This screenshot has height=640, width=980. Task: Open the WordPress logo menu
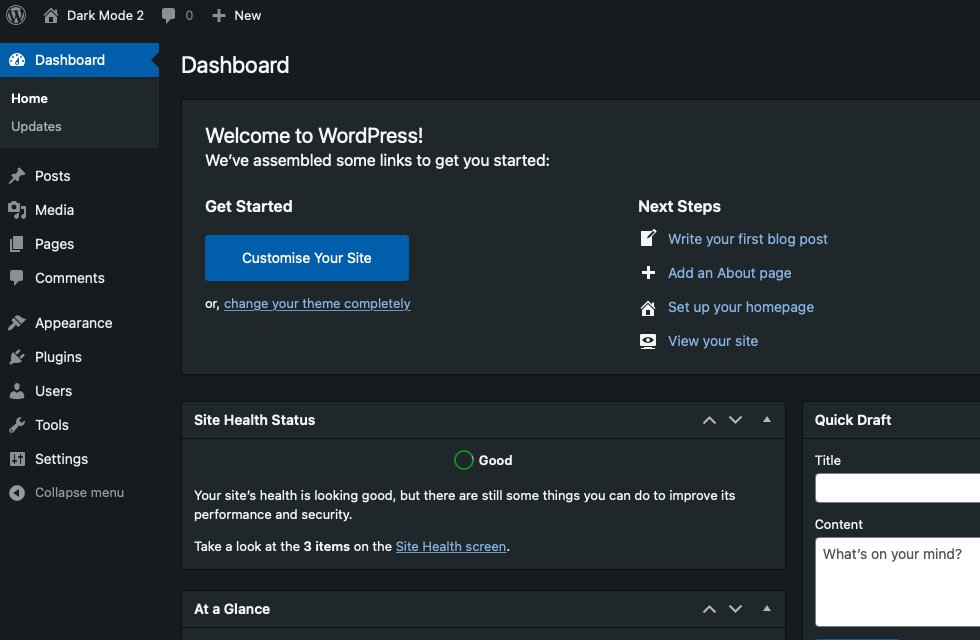point(16,15)
